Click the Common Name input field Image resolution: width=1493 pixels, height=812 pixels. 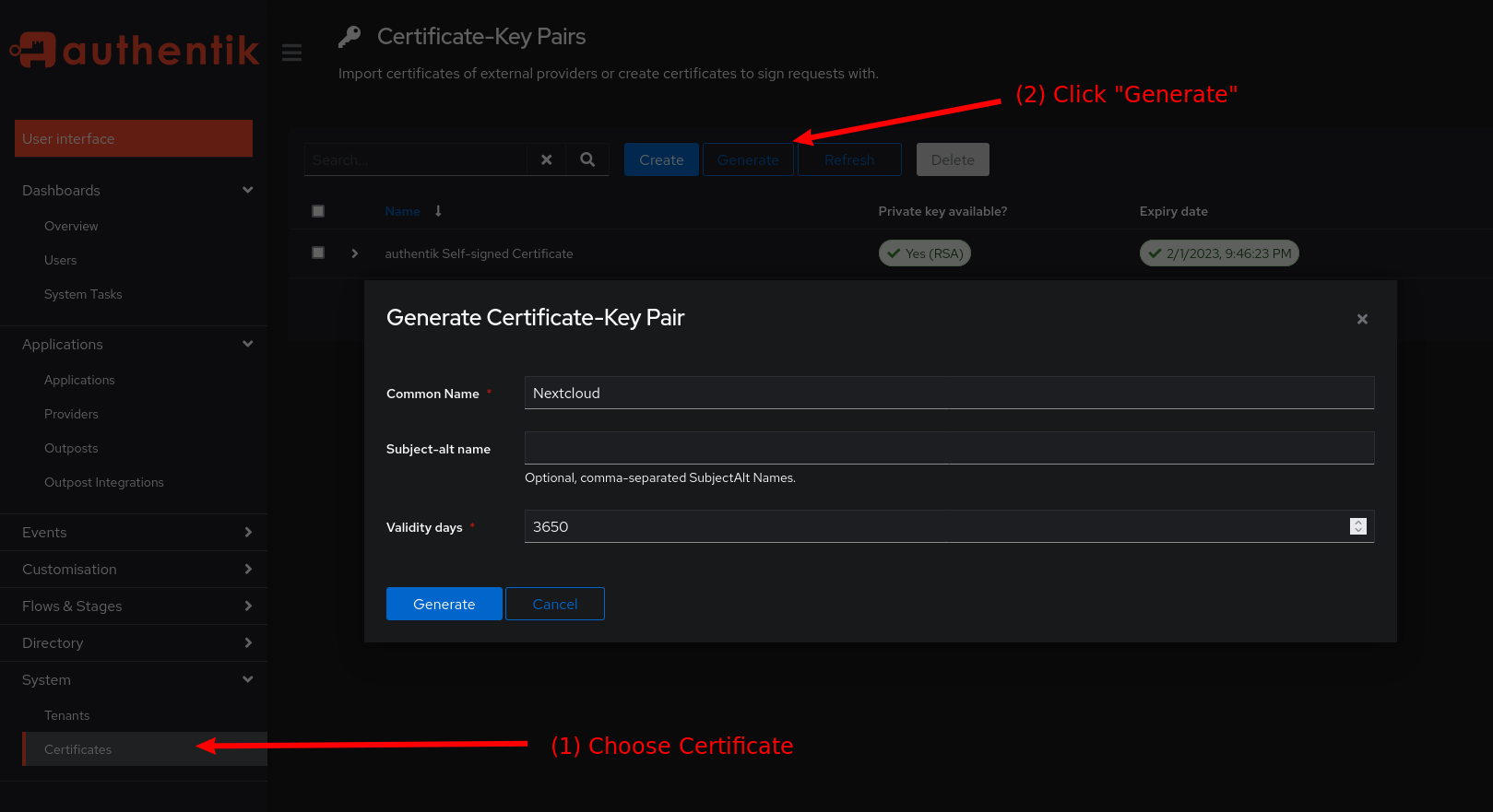click(949, 393)
